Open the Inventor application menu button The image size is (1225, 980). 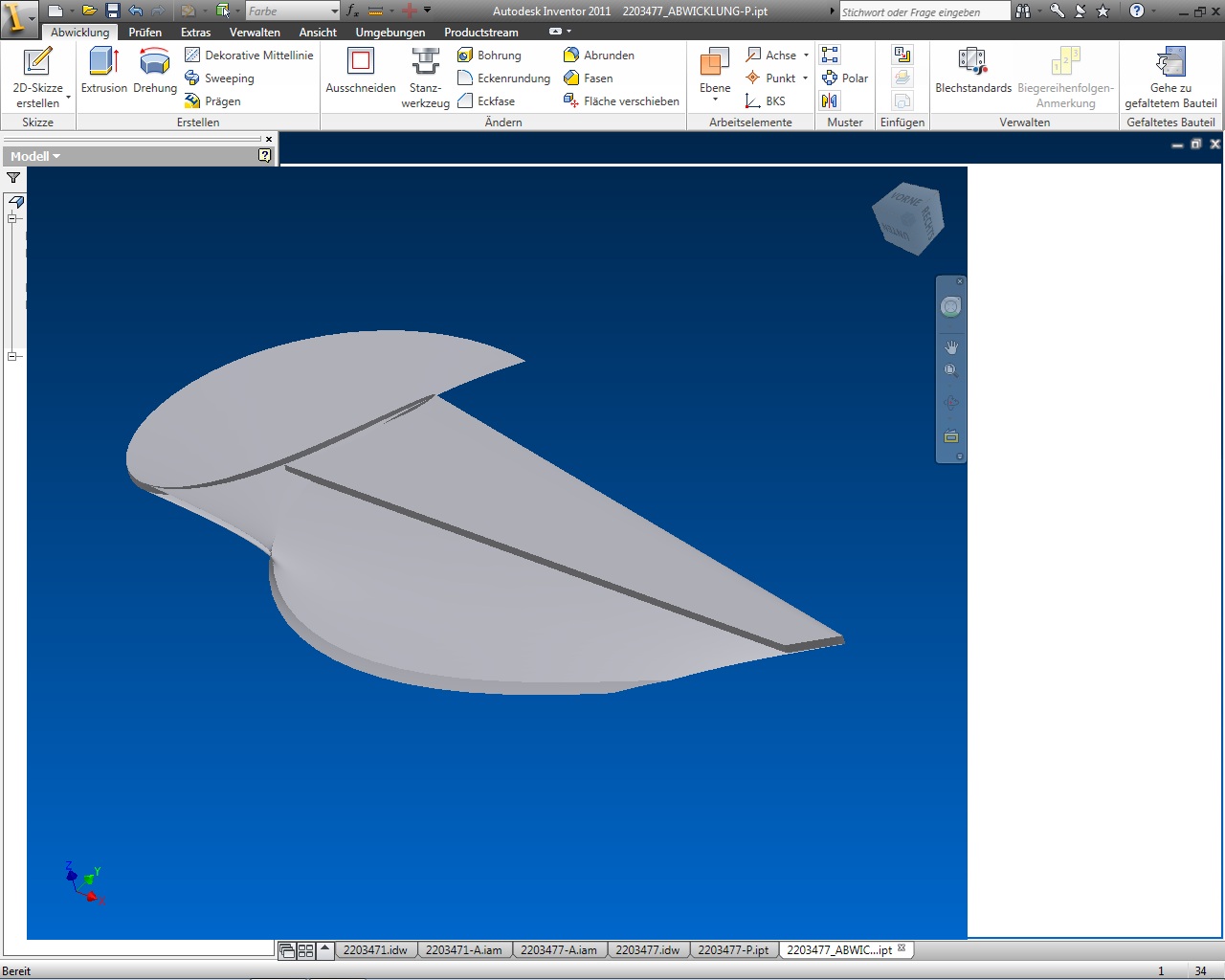click(x=17, y=16)
